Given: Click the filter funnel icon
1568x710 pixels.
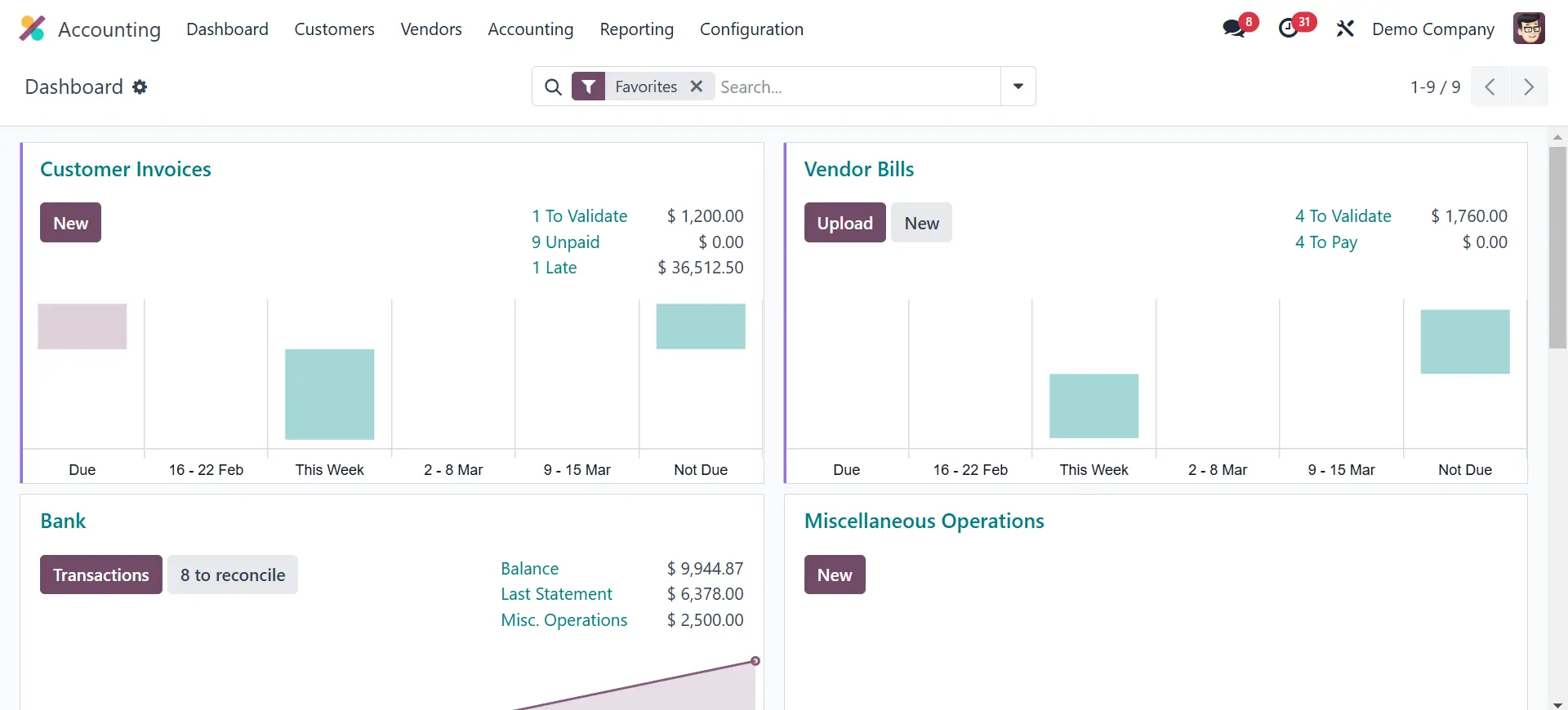Looking at the screenshot, I should tap(588, 87).
